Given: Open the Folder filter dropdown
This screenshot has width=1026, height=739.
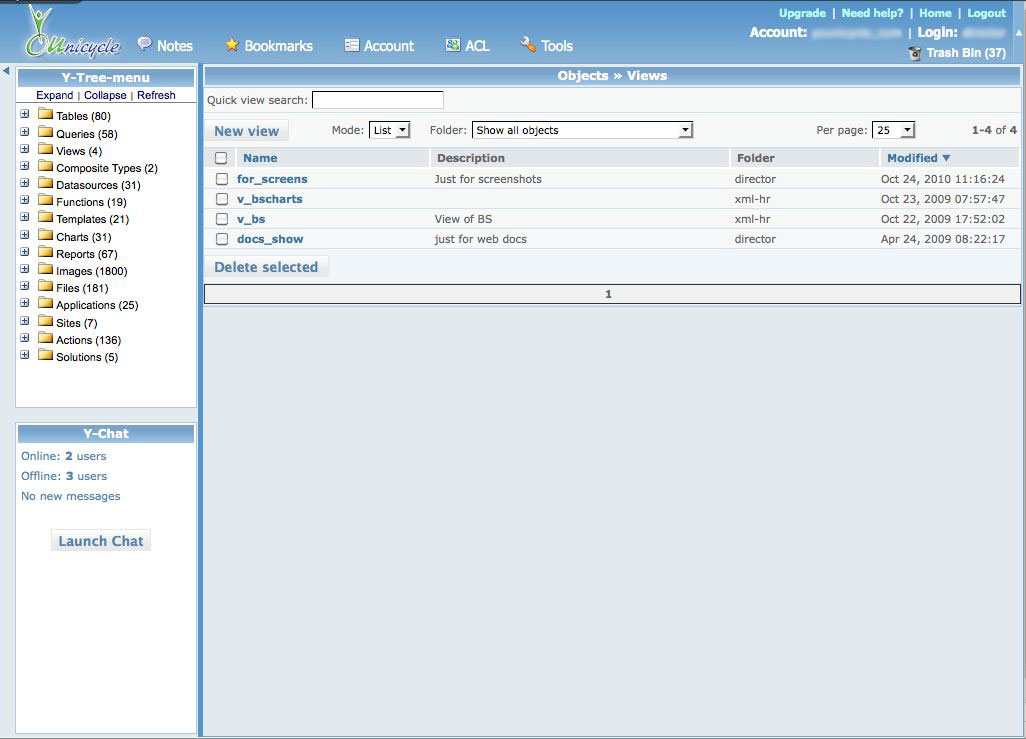Looking at the screenshot, I should pos(583,130).
